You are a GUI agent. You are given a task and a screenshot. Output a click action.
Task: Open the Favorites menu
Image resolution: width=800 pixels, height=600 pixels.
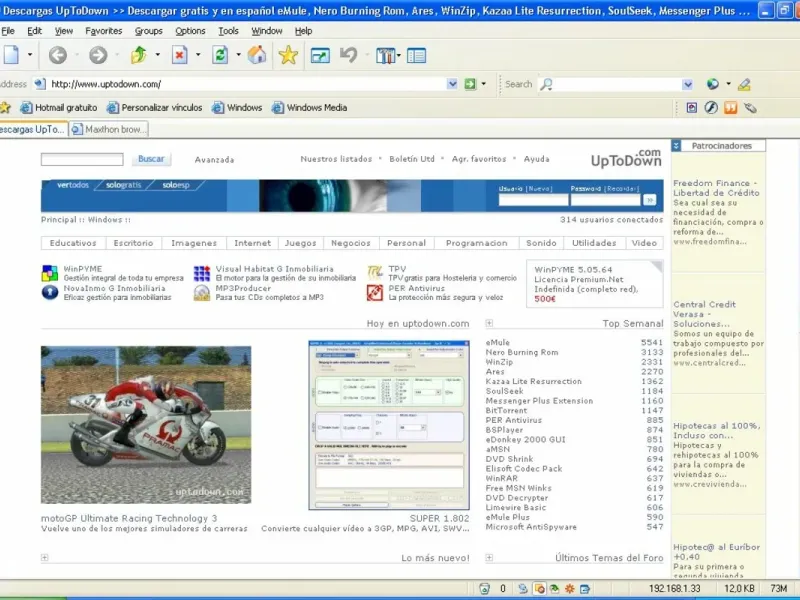104,31
